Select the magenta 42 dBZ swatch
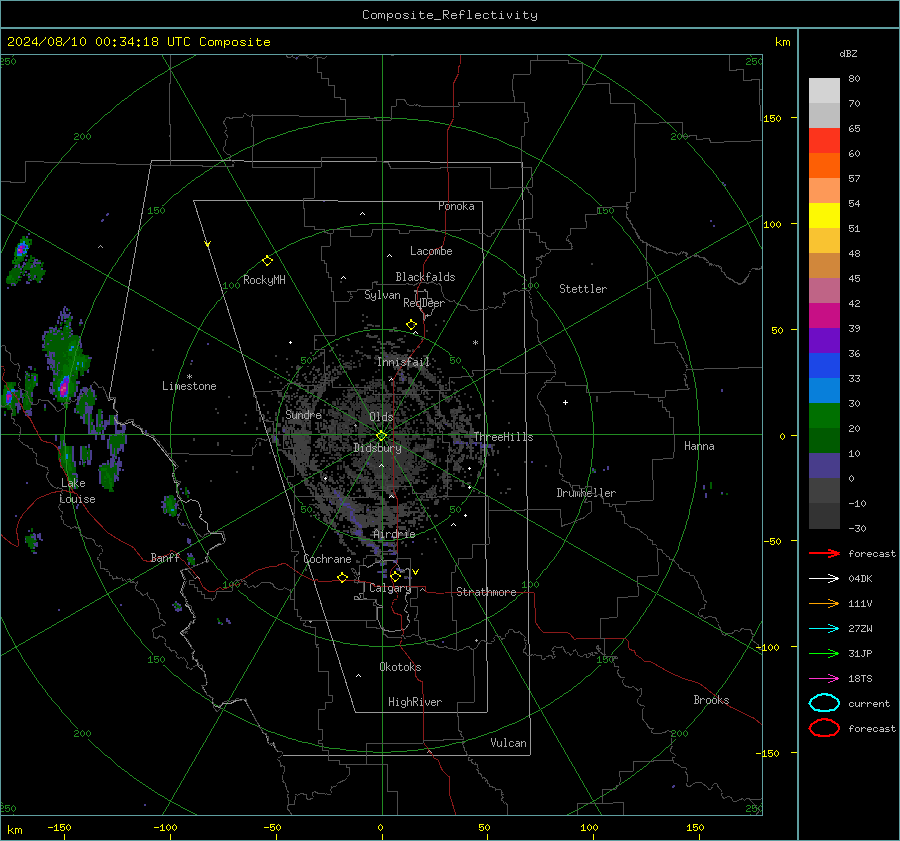The width and height of the screenshot is (900, 841). (824, 316)
